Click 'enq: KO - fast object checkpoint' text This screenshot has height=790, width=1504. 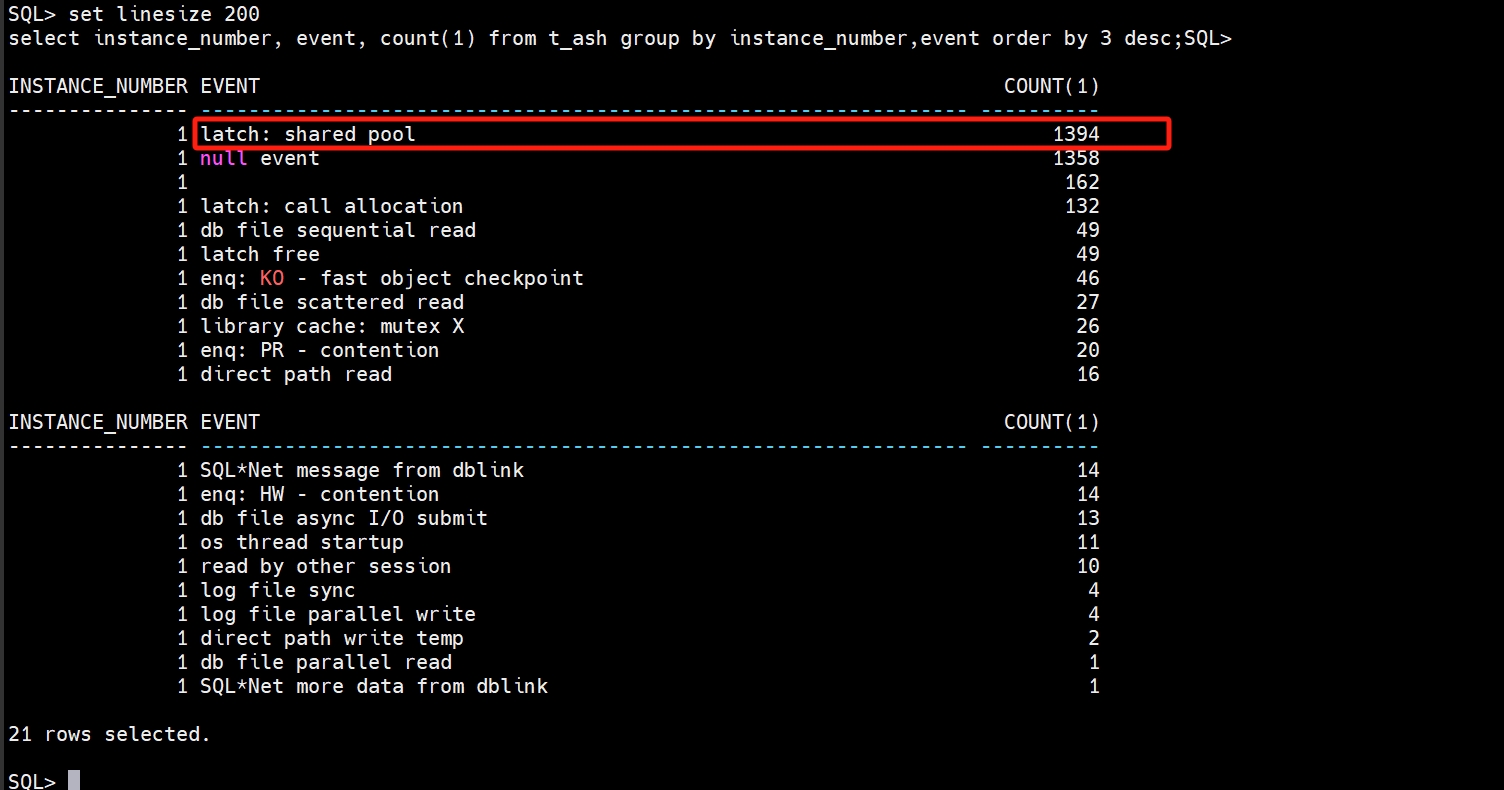pos(392,278)
